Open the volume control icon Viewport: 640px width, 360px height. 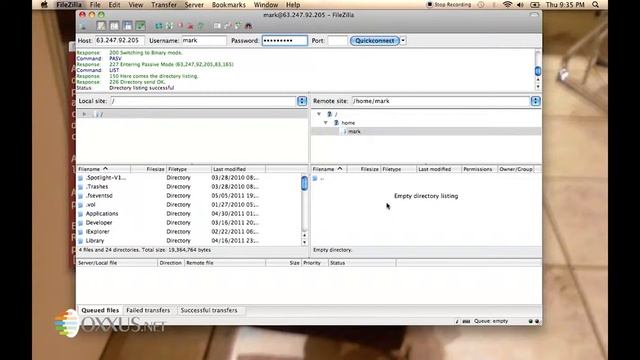(x=520, y=5)
